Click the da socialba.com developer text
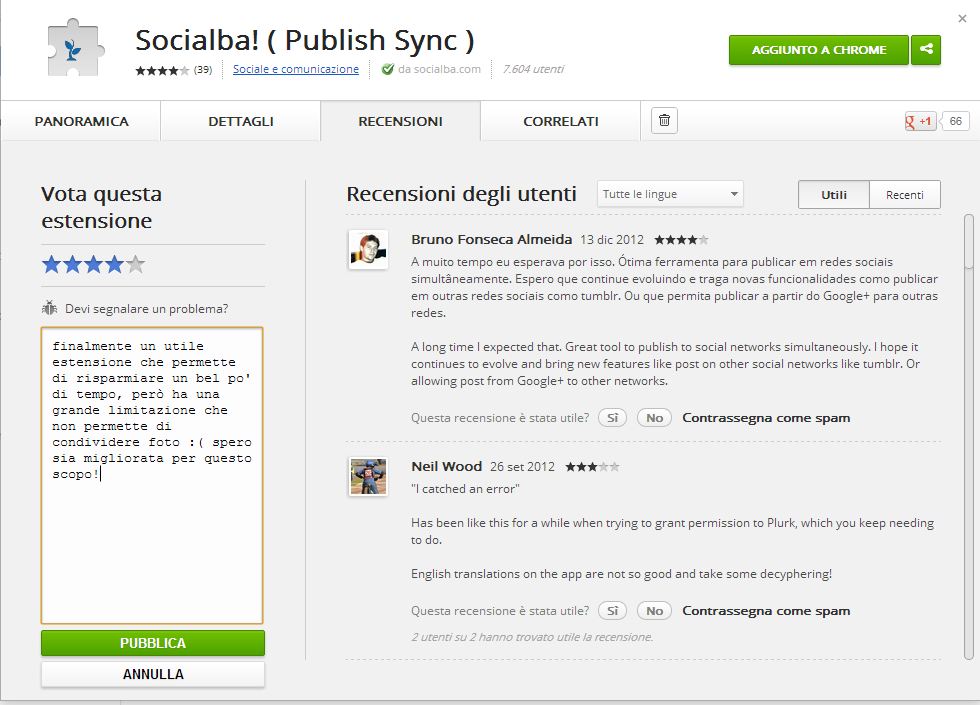 [x=439, y=69]
